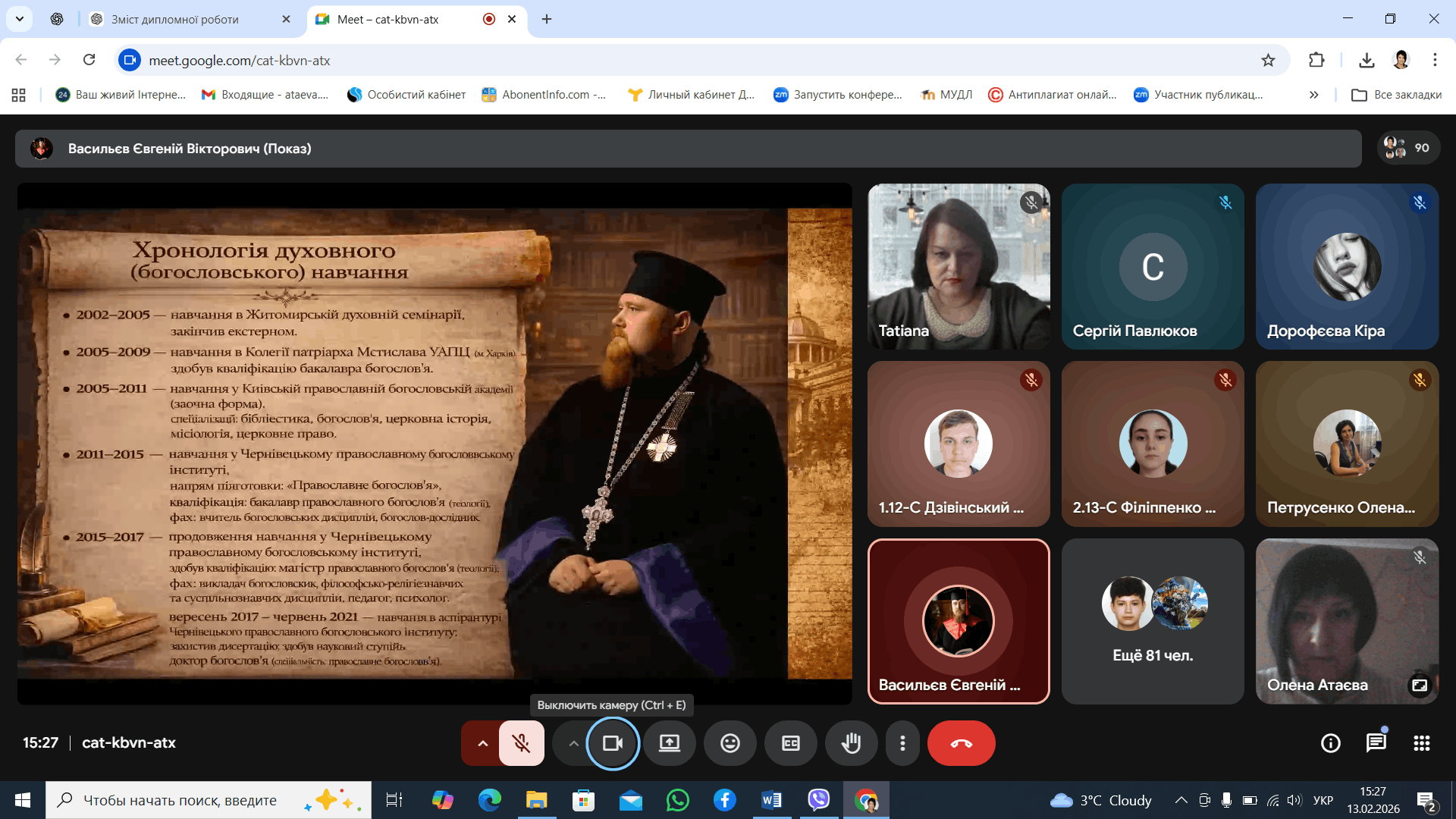Expand video settings chevron near camera

pyautogui.click(x=573, y=743)
